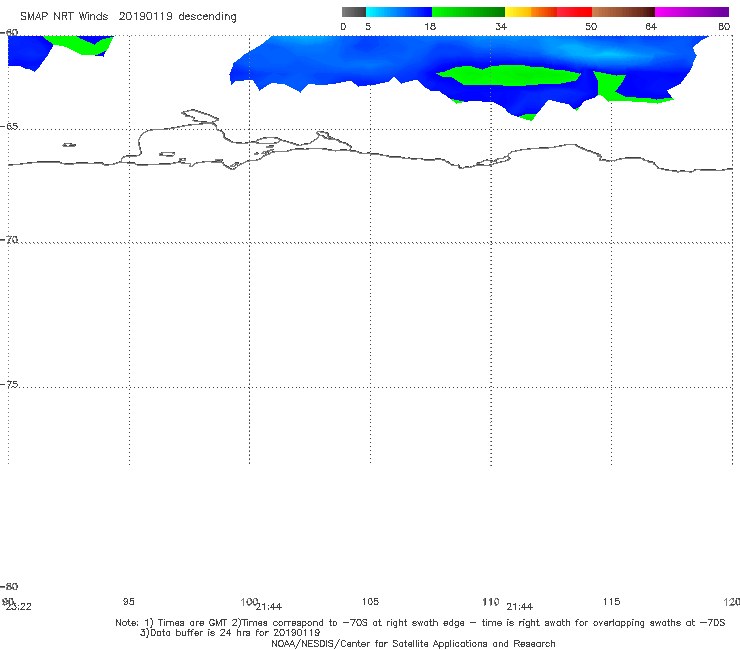Click the latitude label "-70"
This screenshot has width=740, height=650.
tap(9, 240)
